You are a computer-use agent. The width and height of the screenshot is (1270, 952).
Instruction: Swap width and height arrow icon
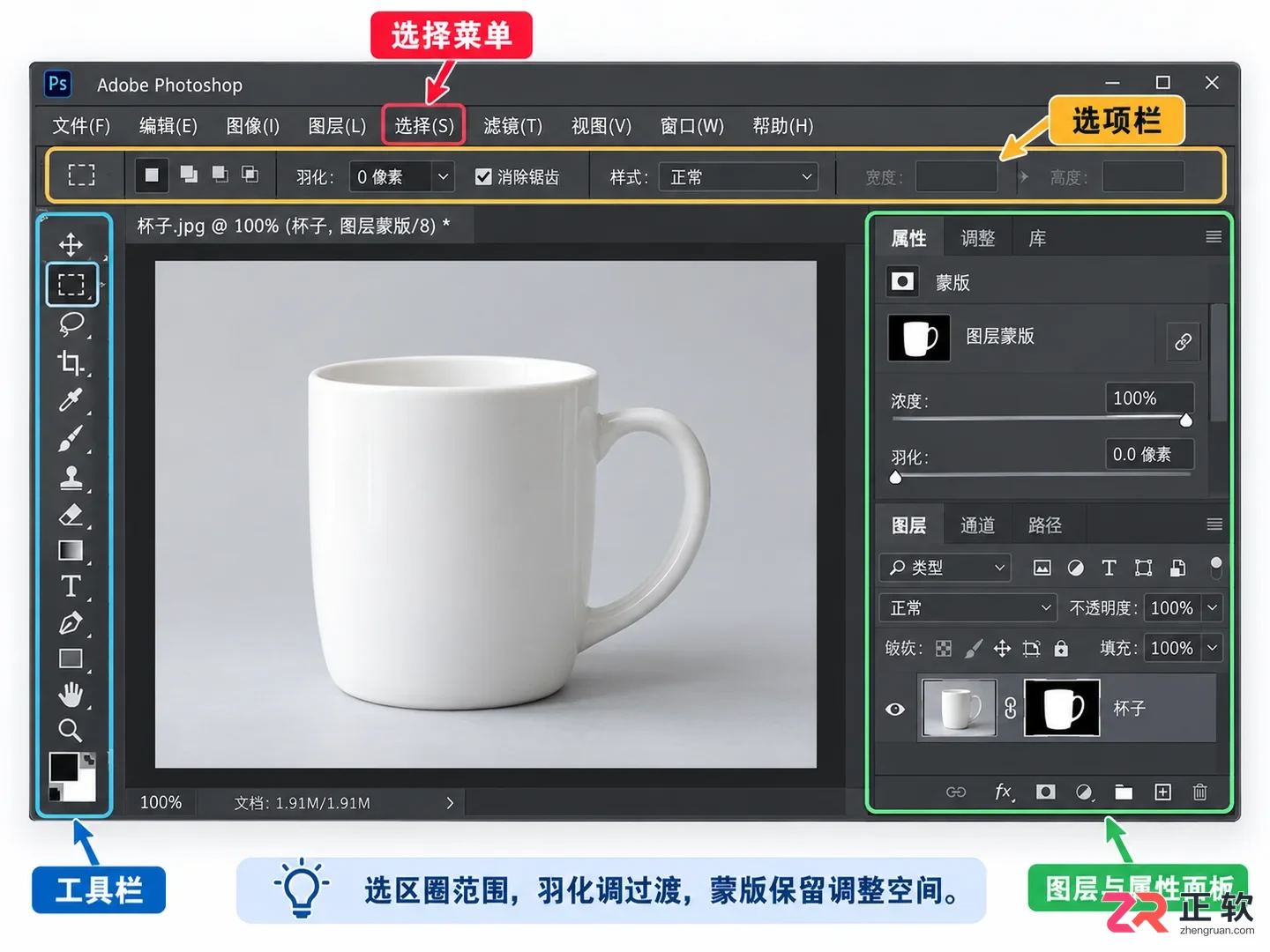click(x=1023, y=176)
